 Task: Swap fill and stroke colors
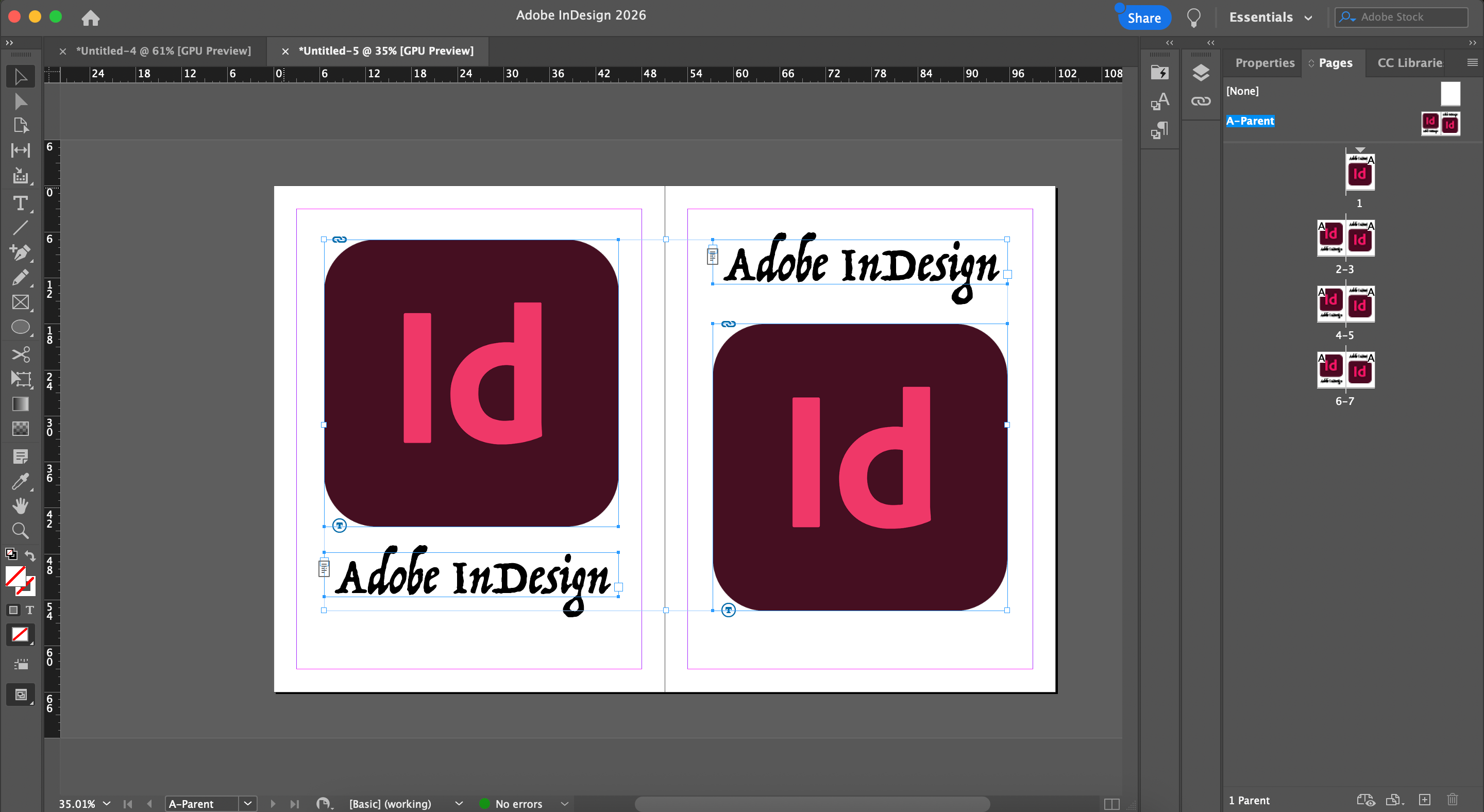tap(30, 556)
